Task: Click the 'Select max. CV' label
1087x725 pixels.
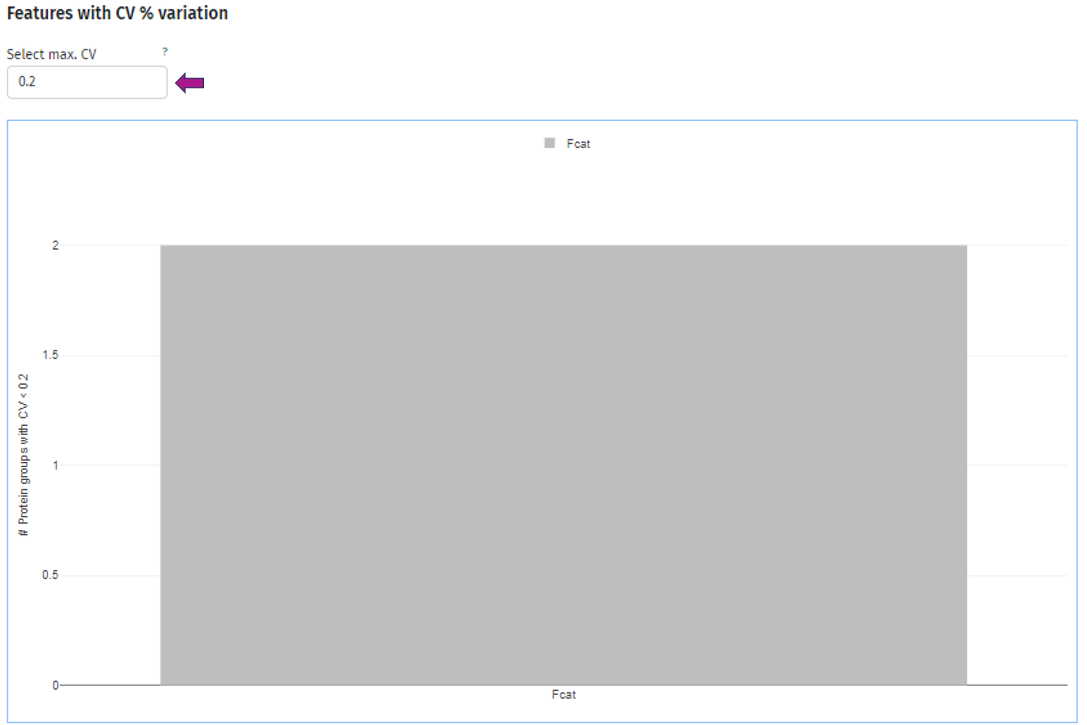Action: pyautogui.click(x=52, y=54)
